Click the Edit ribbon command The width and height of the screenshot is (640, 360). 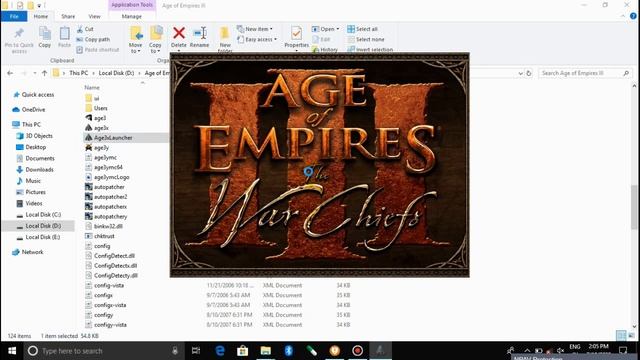(321, 39)
